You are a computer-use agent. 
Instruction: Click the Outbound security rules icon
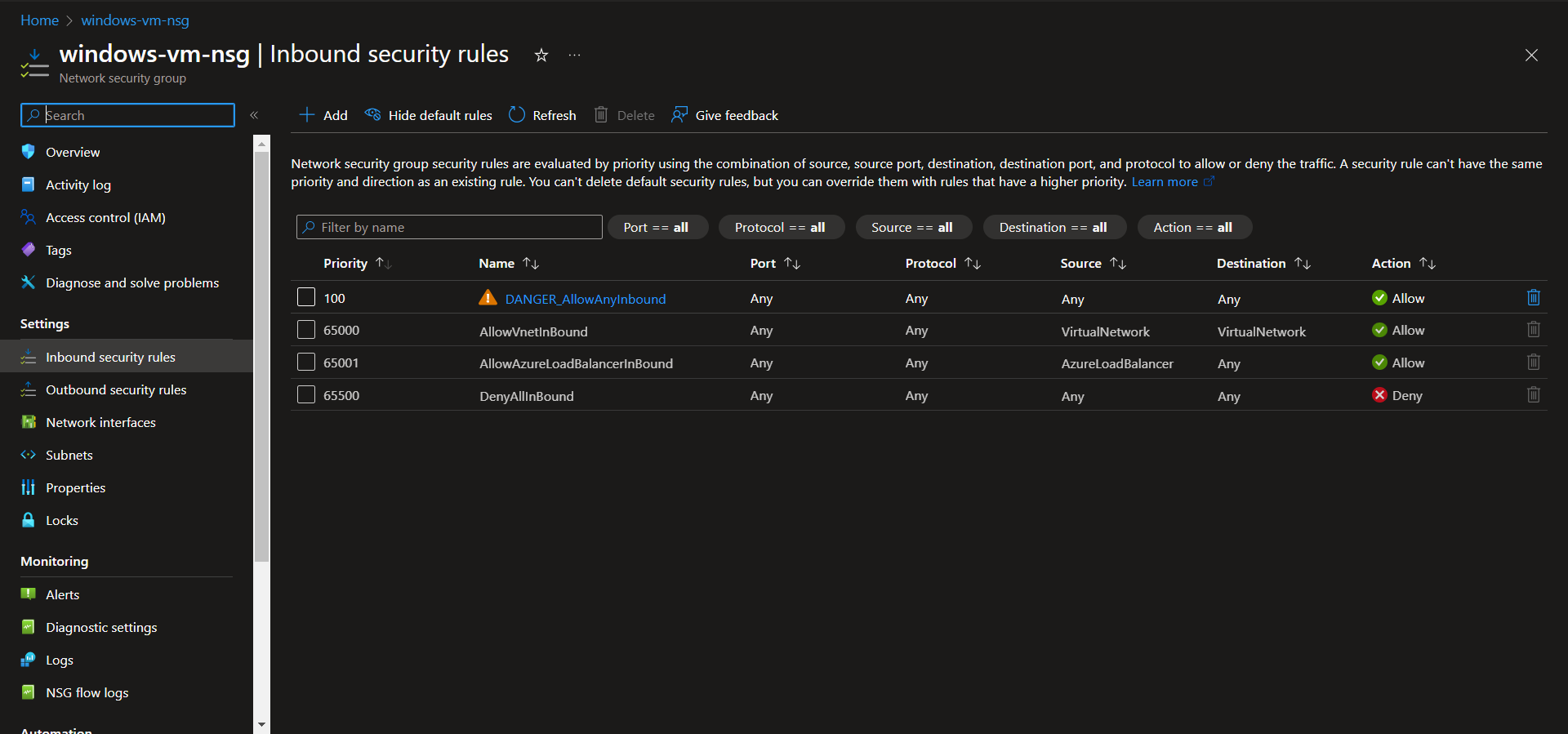click(29, 389)
